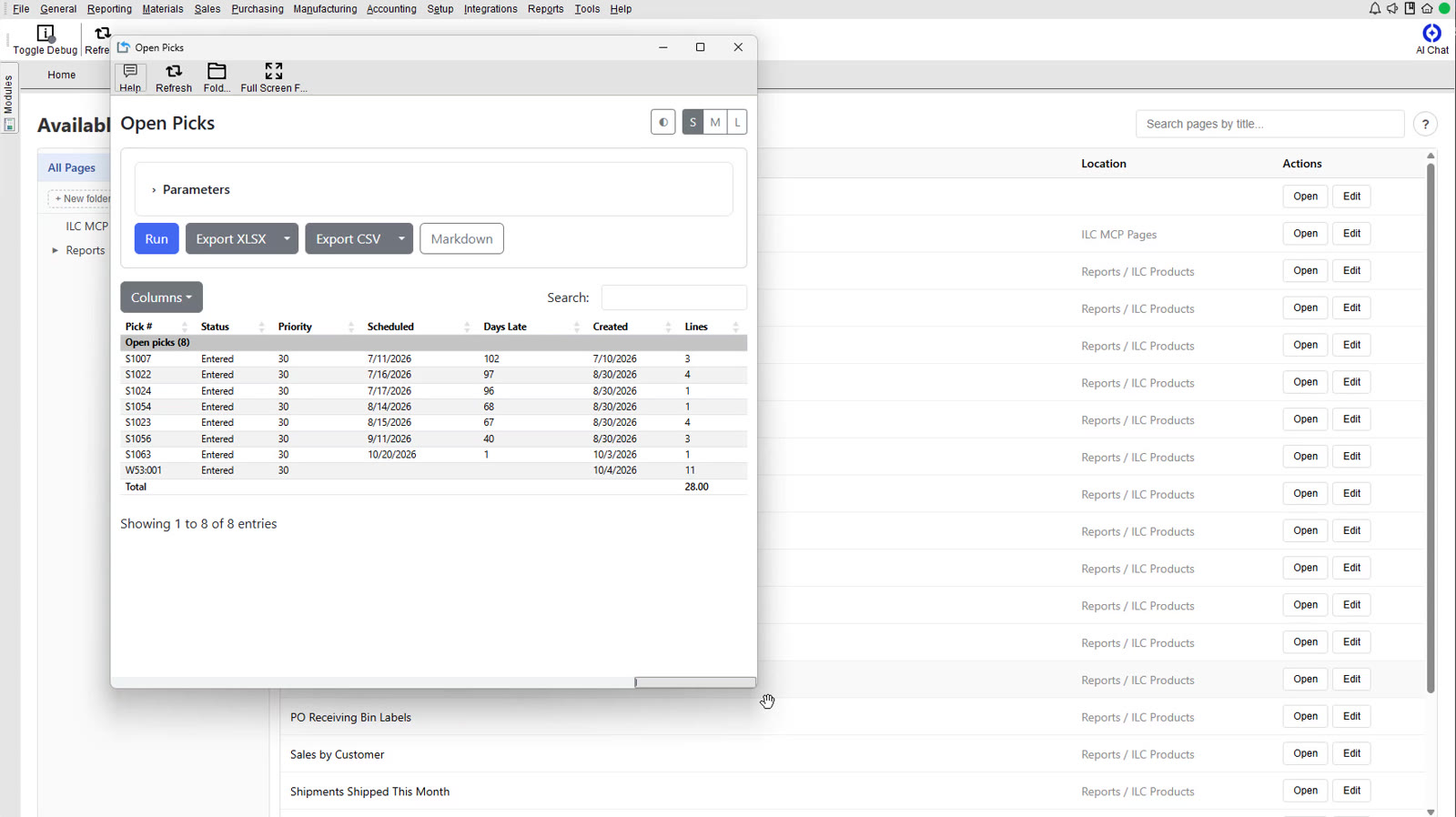Click the Search pages by title field

coord(1269,124)
